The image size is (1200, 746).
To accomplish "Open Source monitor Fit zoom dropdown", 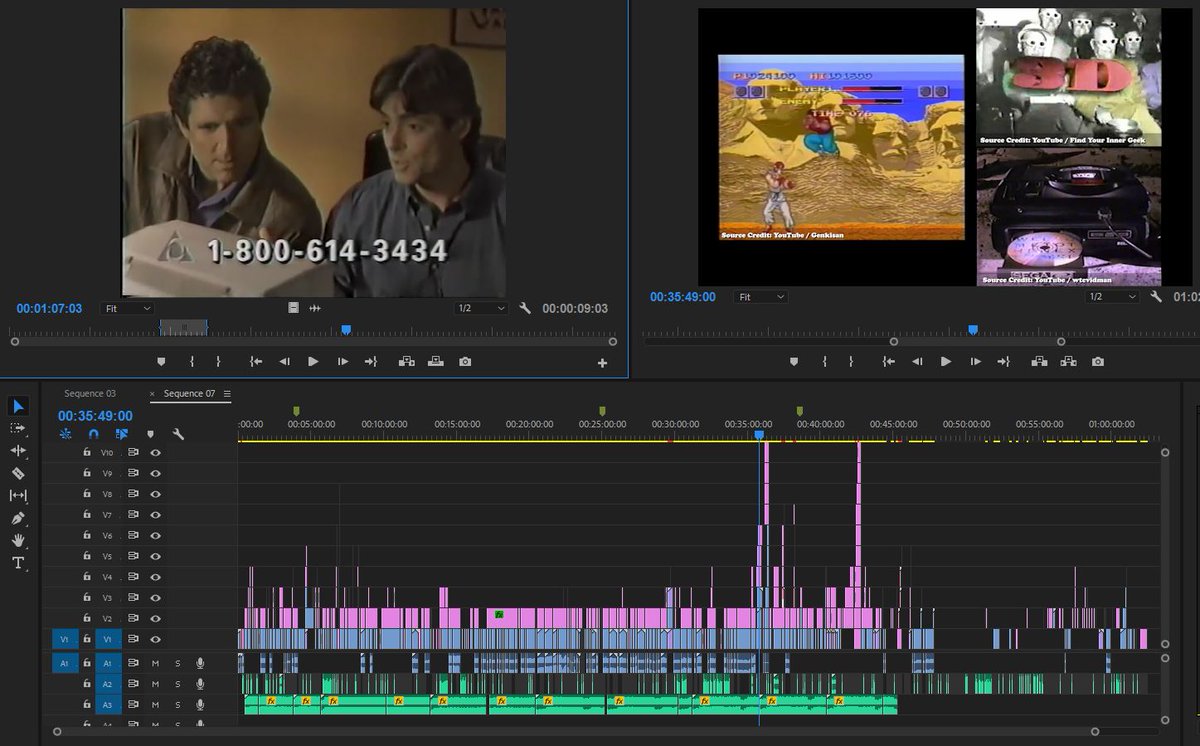I will 127,308.
